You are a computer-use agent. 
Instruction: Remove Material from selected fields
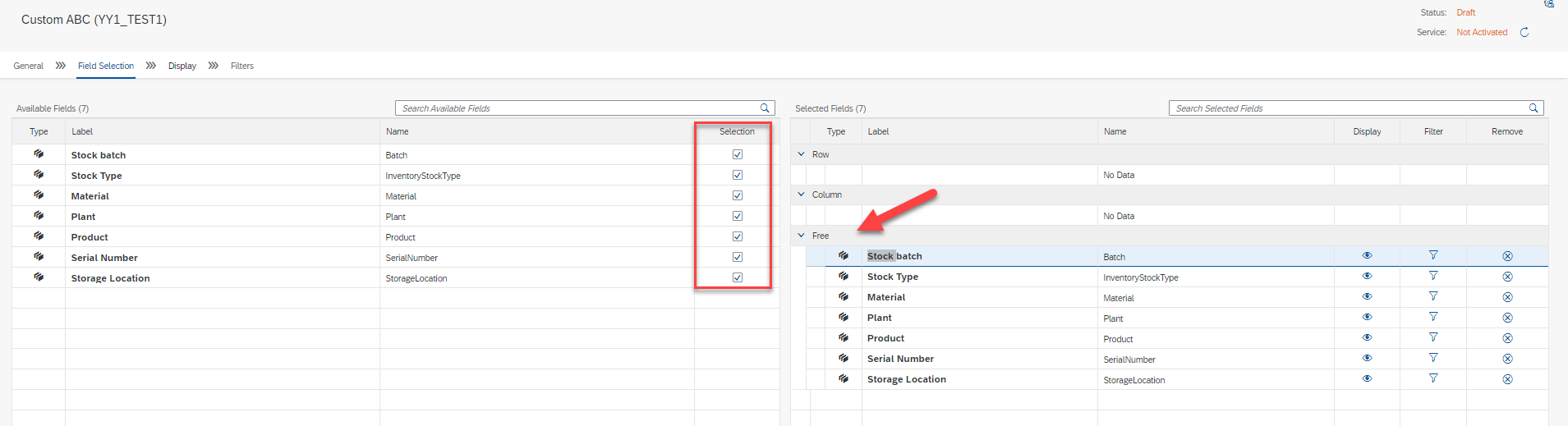(x=1507, y=297)
